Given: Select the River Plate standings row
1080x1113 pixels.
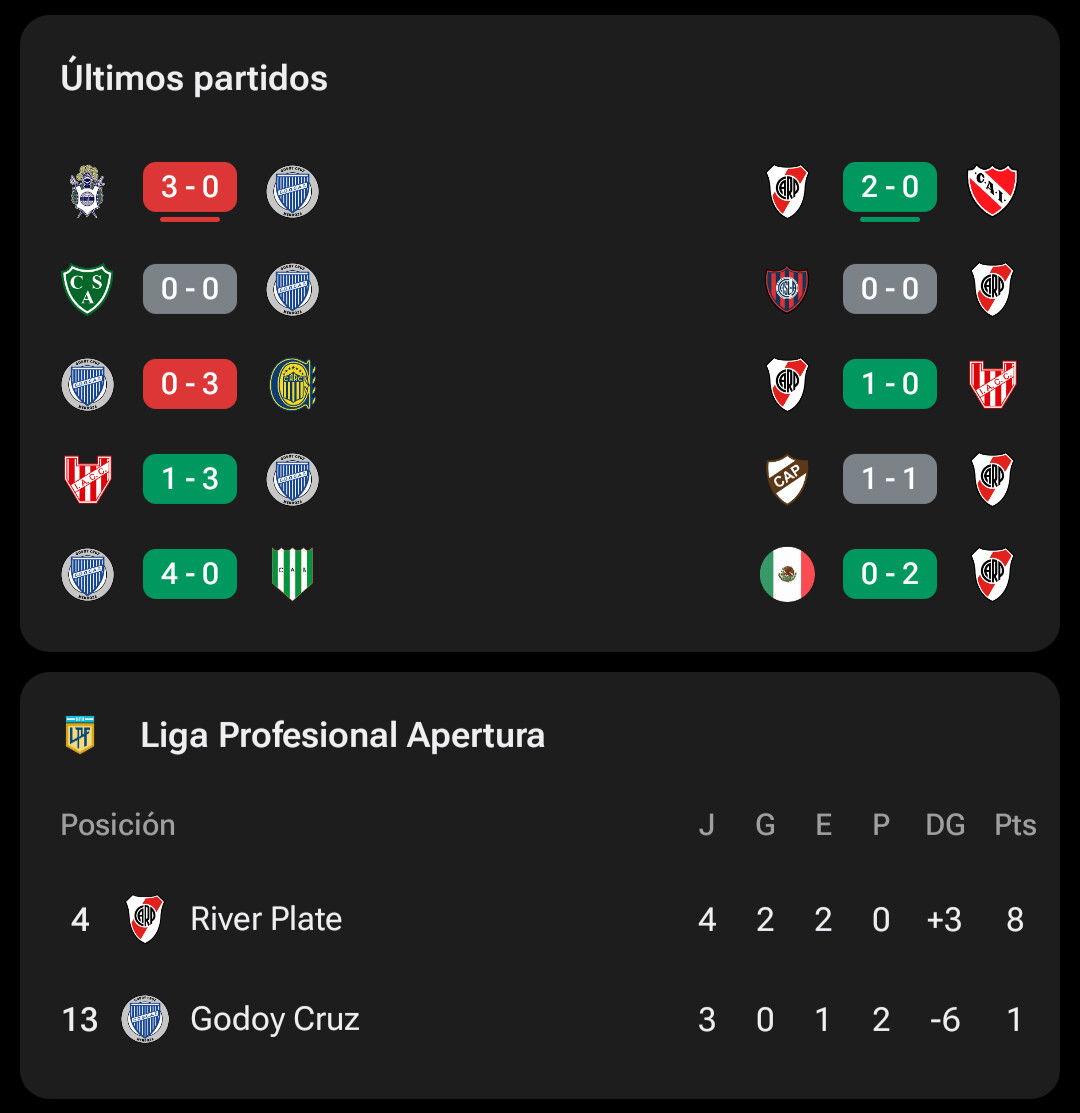Looking at the screenshot, I should pyautogui.click(x=540, y=919).
